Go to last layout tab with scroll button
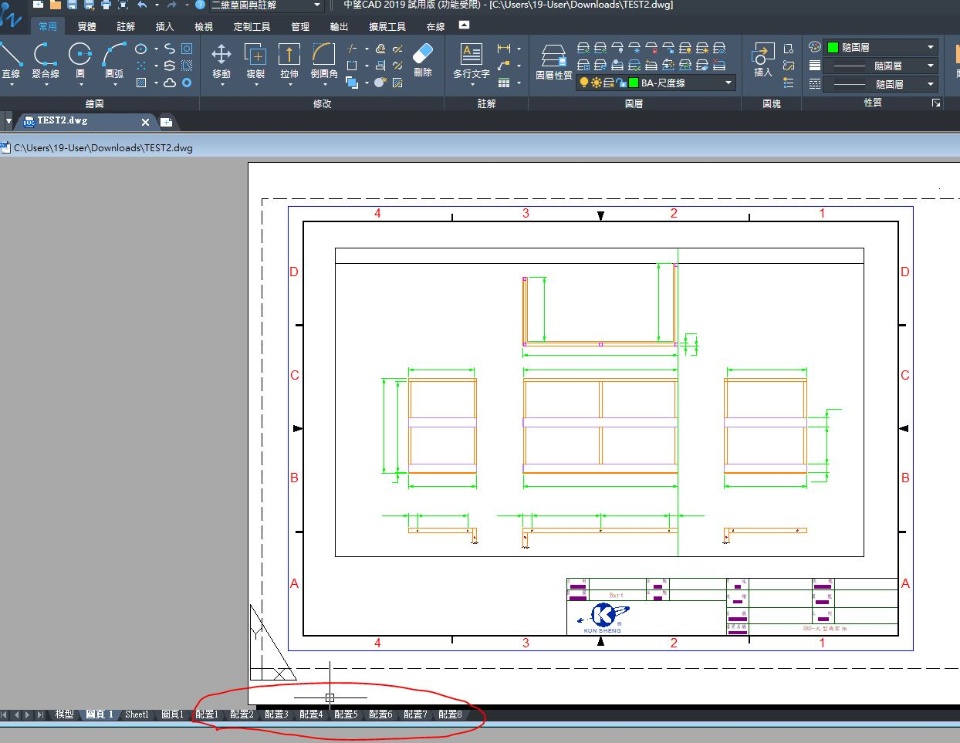The height and width of the screenshot is (743, 960). tap(40, 714)
